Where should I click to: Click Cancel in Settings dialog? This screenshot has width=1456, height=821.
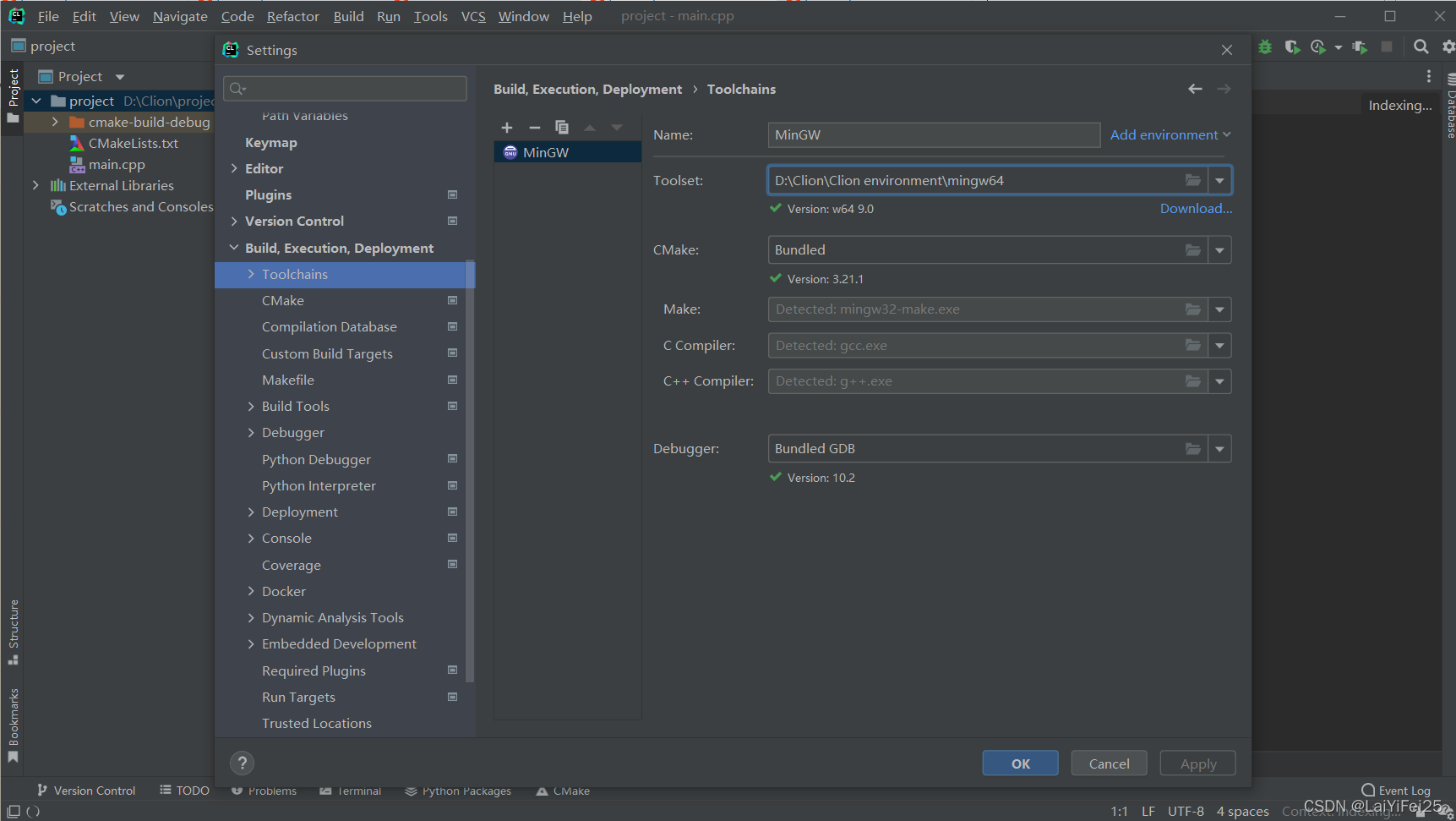pyautogui.click(x=1109, y=764)
